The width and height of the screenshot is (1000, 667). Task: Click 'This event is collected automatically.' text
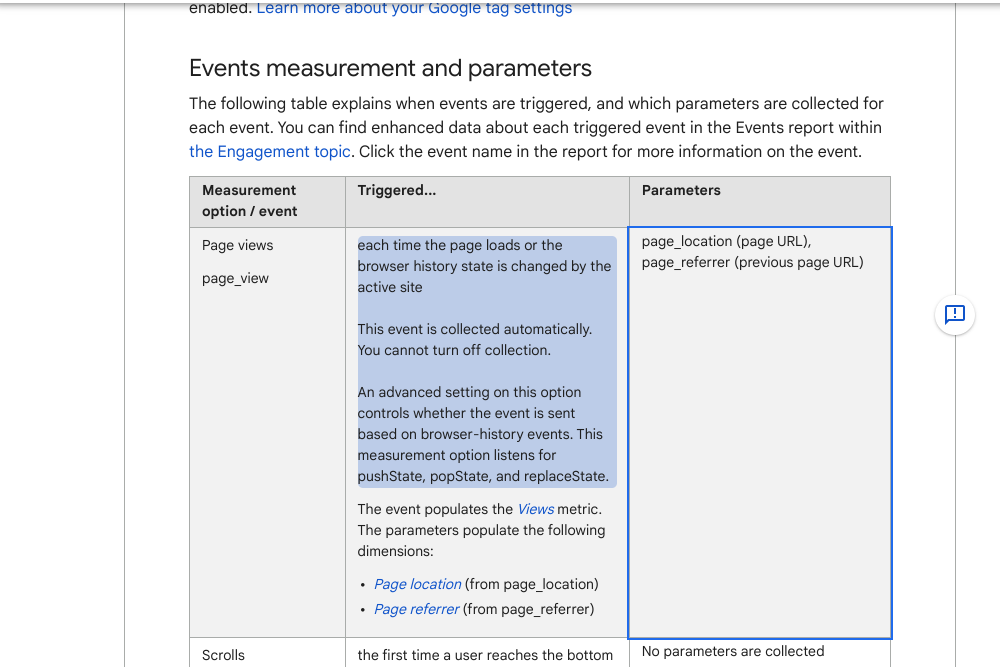coord(474,329)
